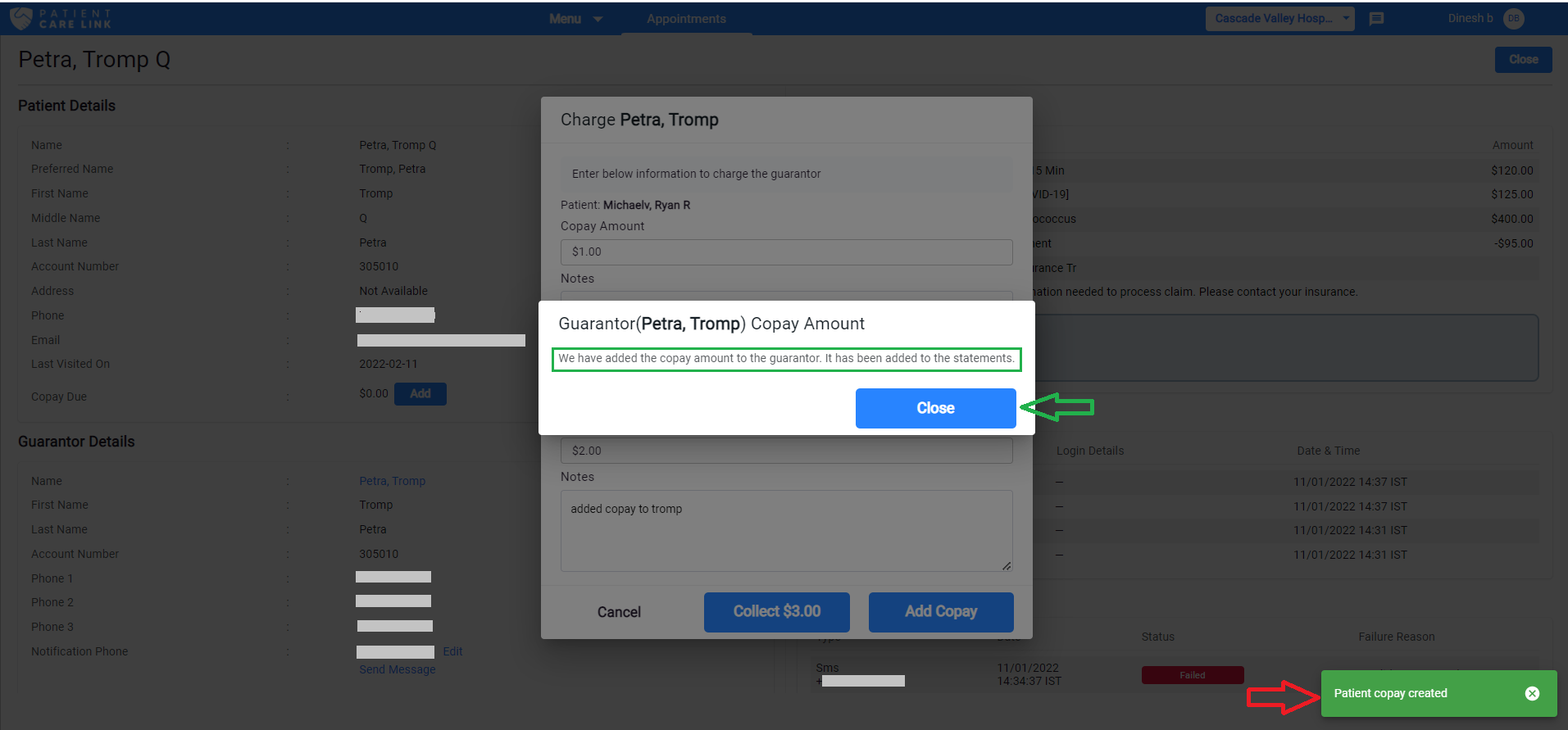Click Add Copay button
Image resolution: width=1568 pixels, height=730 pixels.
pyautogui.click(x=941, y=612)
